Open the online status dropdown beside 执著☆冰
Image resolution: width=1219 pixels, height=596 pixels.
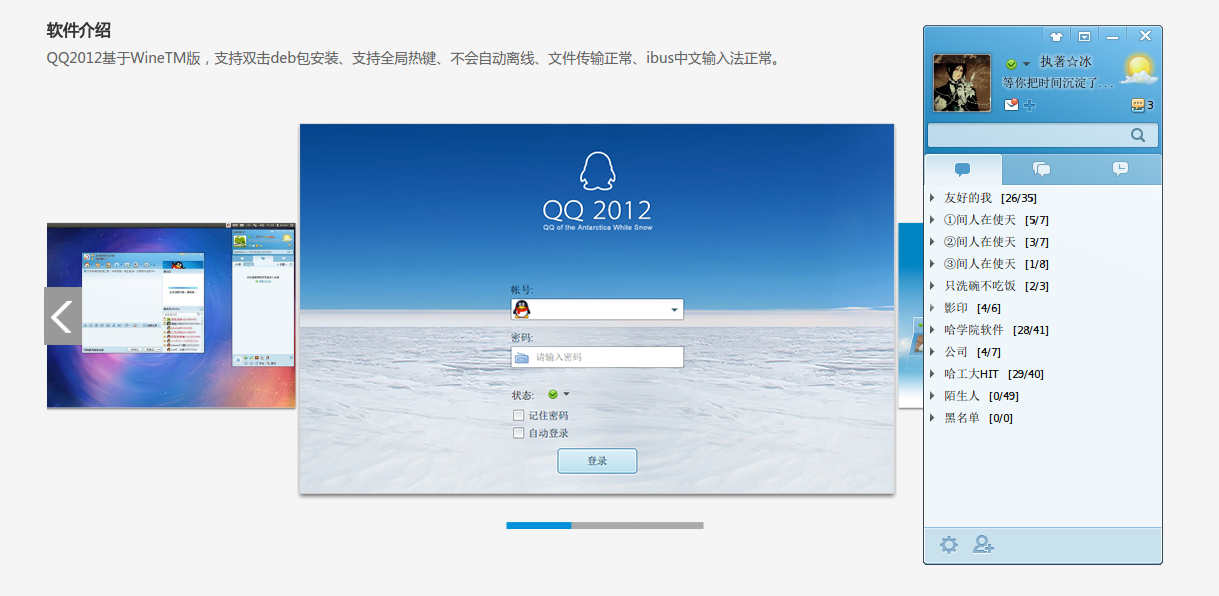1026,64
